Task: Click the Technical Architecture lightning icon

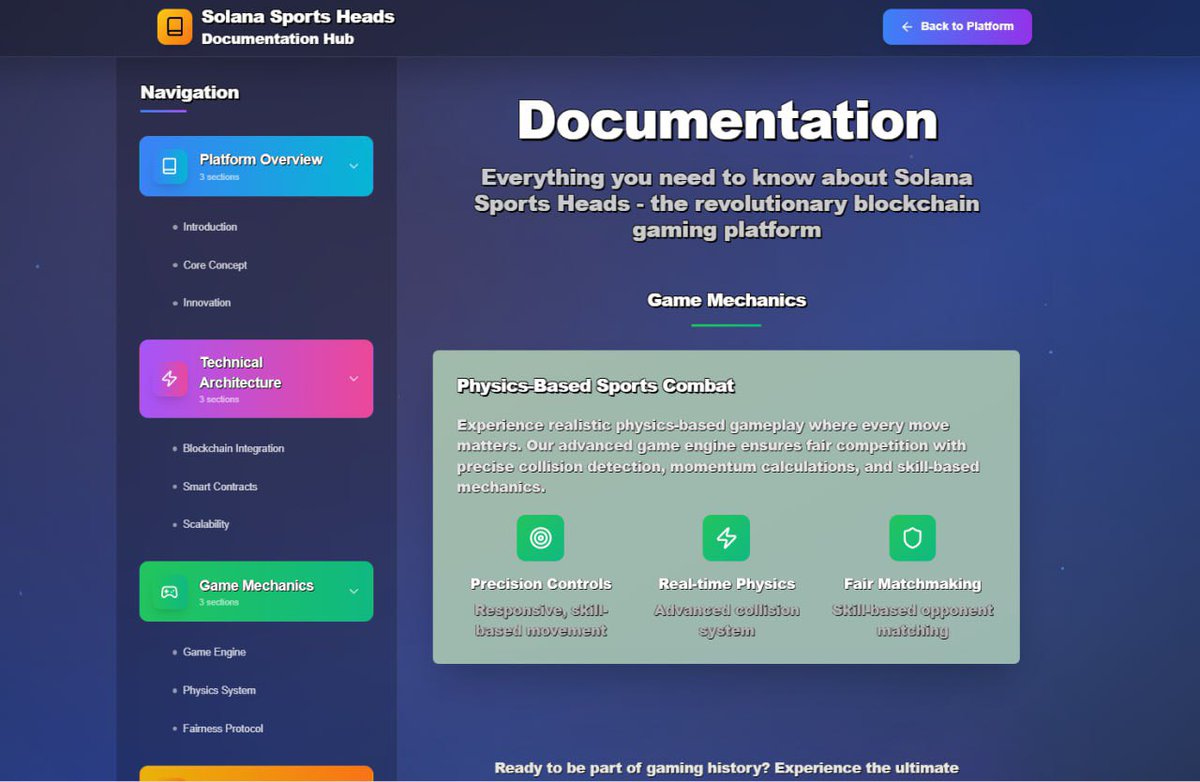Action: (x=169, y=379)
